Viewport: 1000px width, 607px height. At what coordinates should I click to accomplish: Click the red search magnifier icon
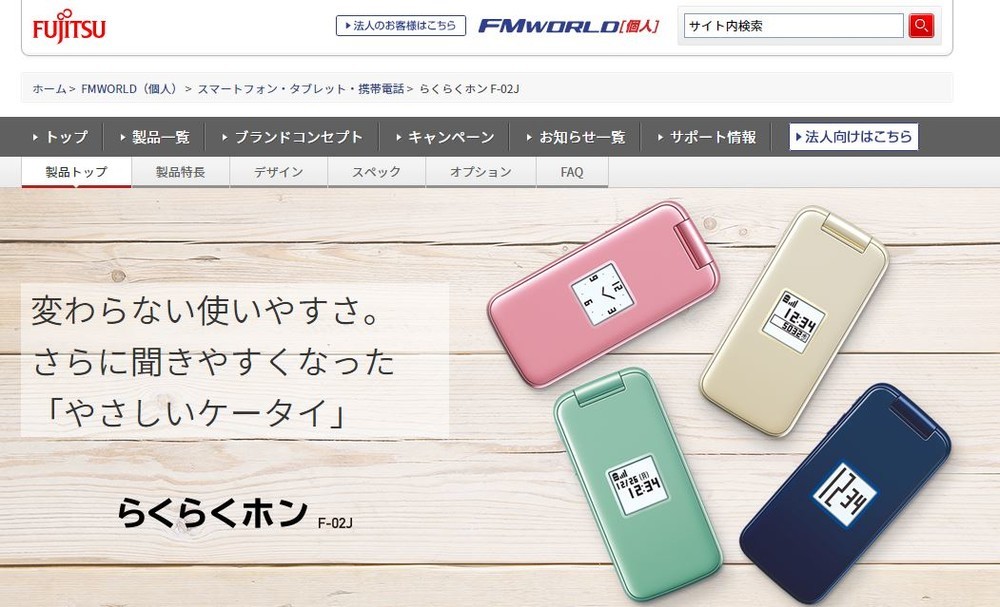(x=921, y=26)
